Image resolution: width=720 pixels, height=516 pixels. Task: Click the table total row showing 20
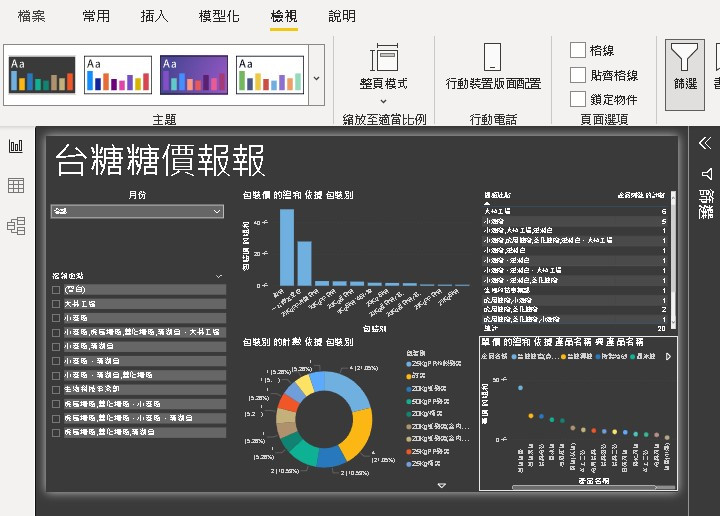point(574,329)
